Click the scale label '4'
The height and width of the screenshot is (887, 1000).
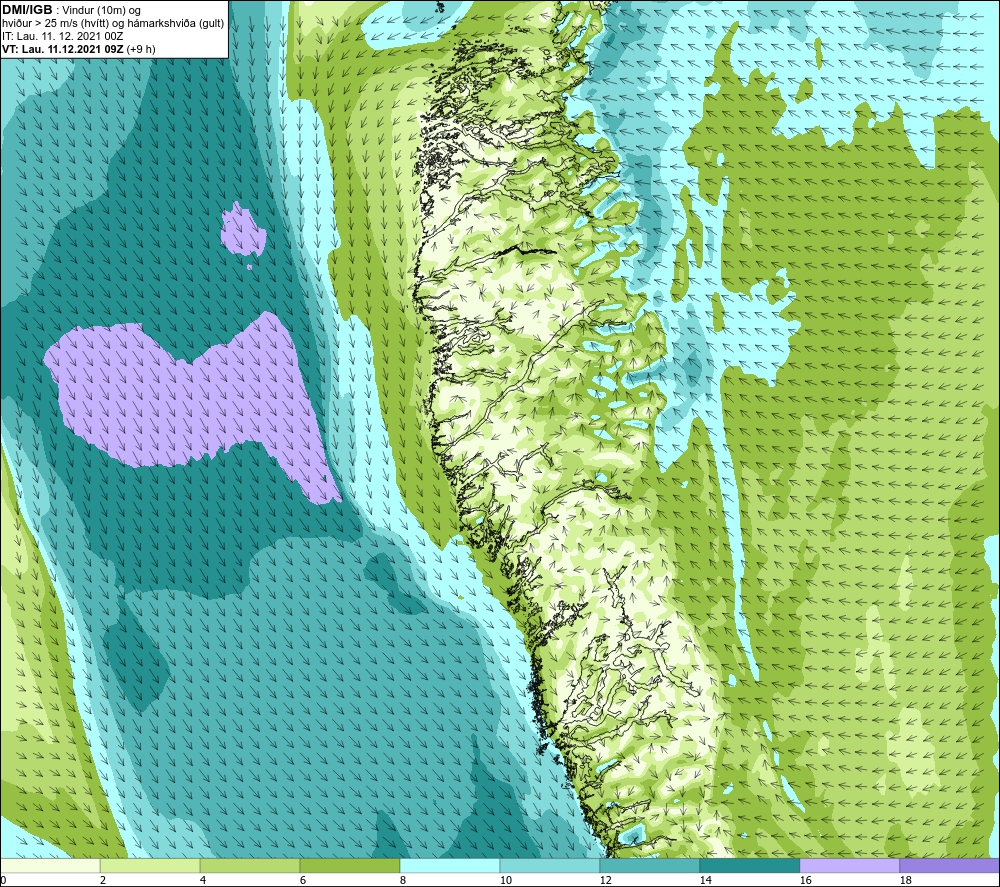(203, 880)
